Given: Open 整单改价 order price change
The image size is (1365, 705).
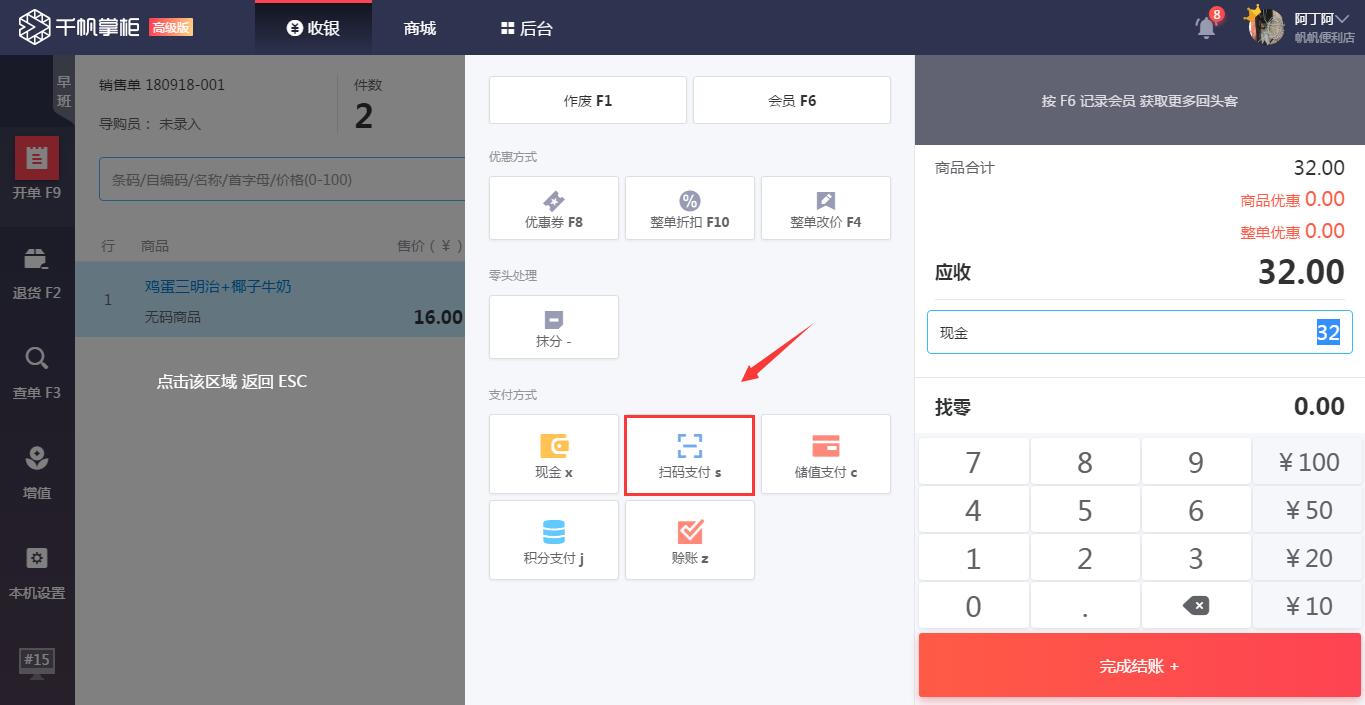Looking at the screenshot, I should click(825, 209).
